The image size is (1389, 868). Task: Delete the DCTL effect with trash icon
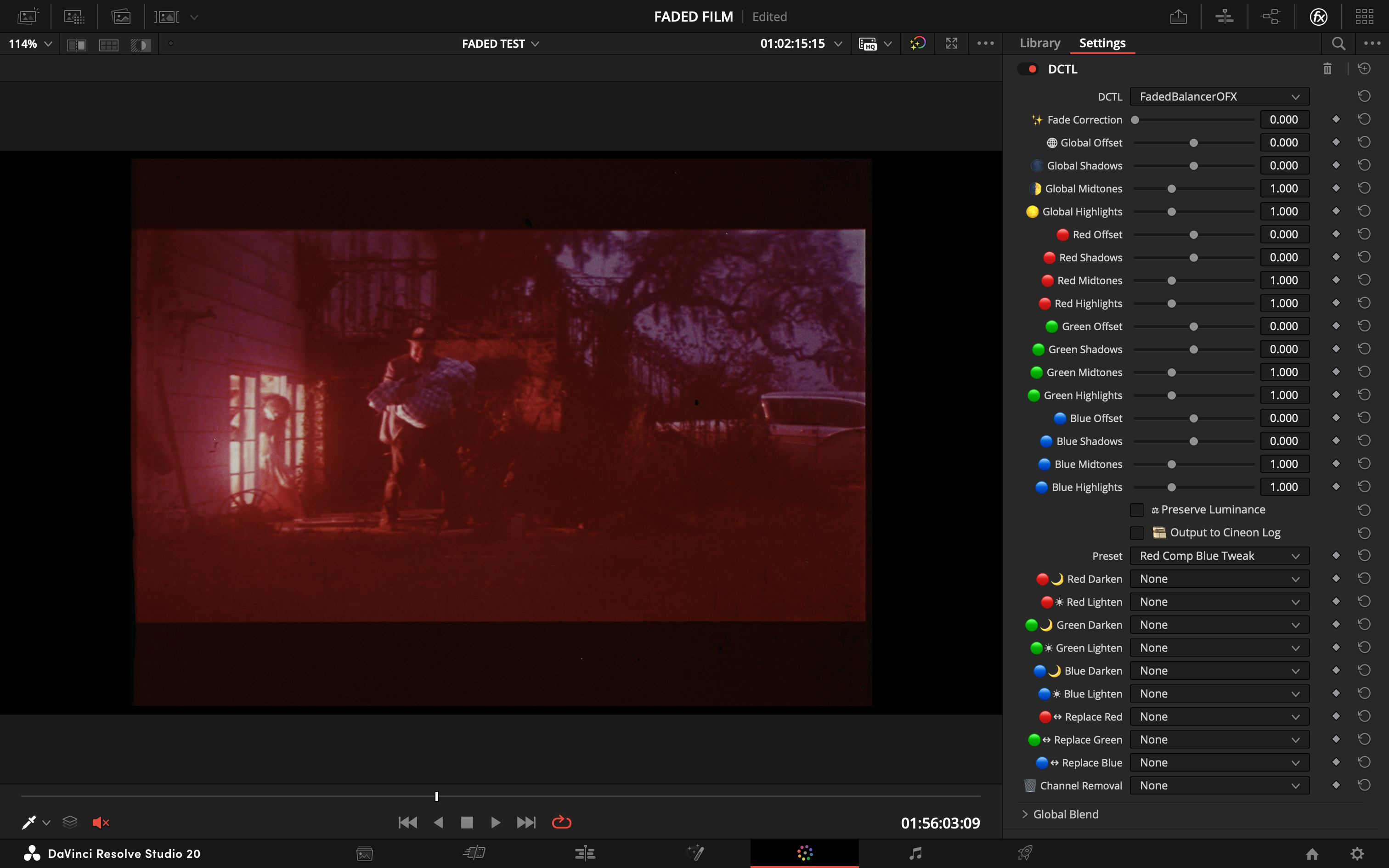(x=1327, y=68)
